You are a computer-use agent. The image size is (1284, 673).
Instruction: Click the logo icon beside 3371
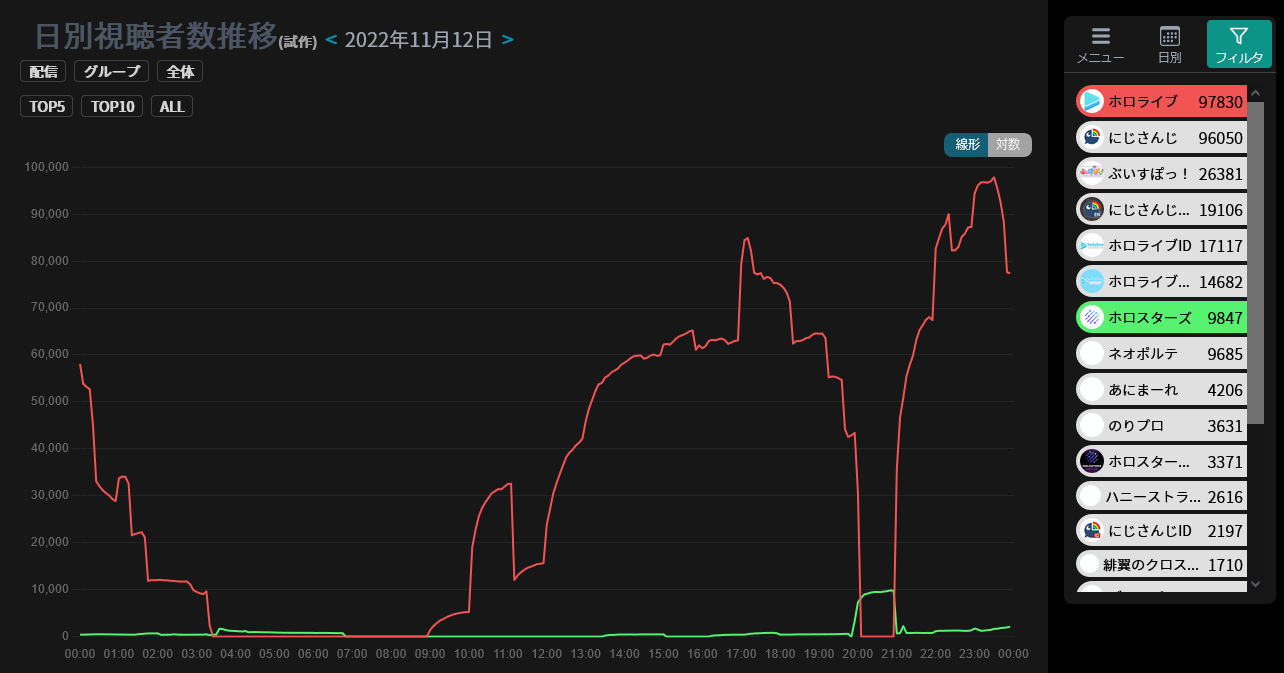(x=1091, y=461)
